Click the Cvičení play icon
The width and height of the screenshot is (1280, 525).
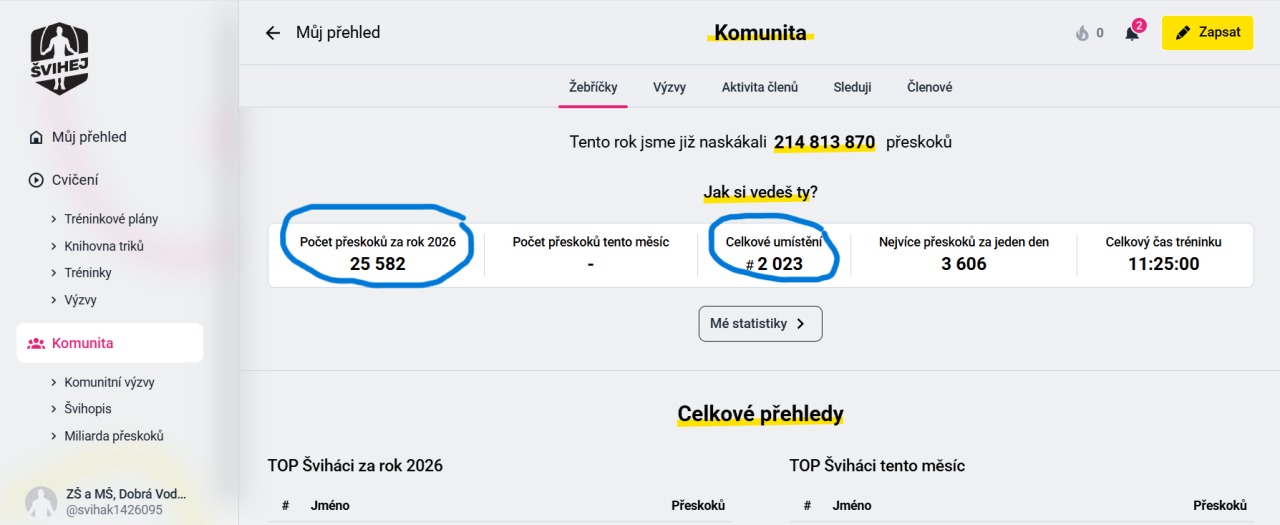pyautogui.click(x=36, y=180)
